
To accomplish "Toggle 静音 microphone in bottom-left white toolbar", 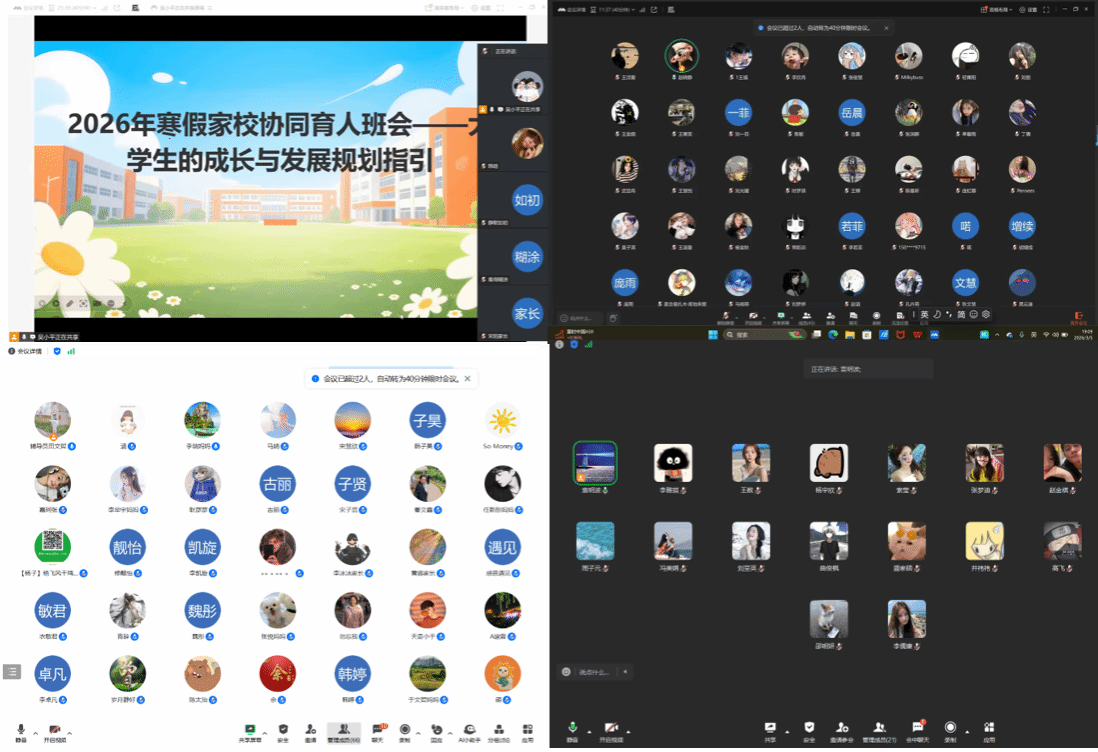I will [21, 731].
